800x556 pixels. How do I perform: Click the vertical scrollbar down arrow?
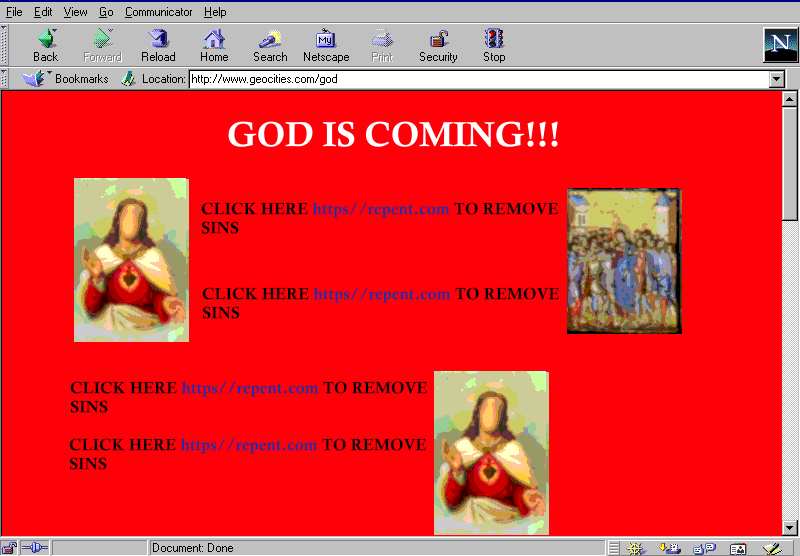pyautogui.click(x=789, y=527)
